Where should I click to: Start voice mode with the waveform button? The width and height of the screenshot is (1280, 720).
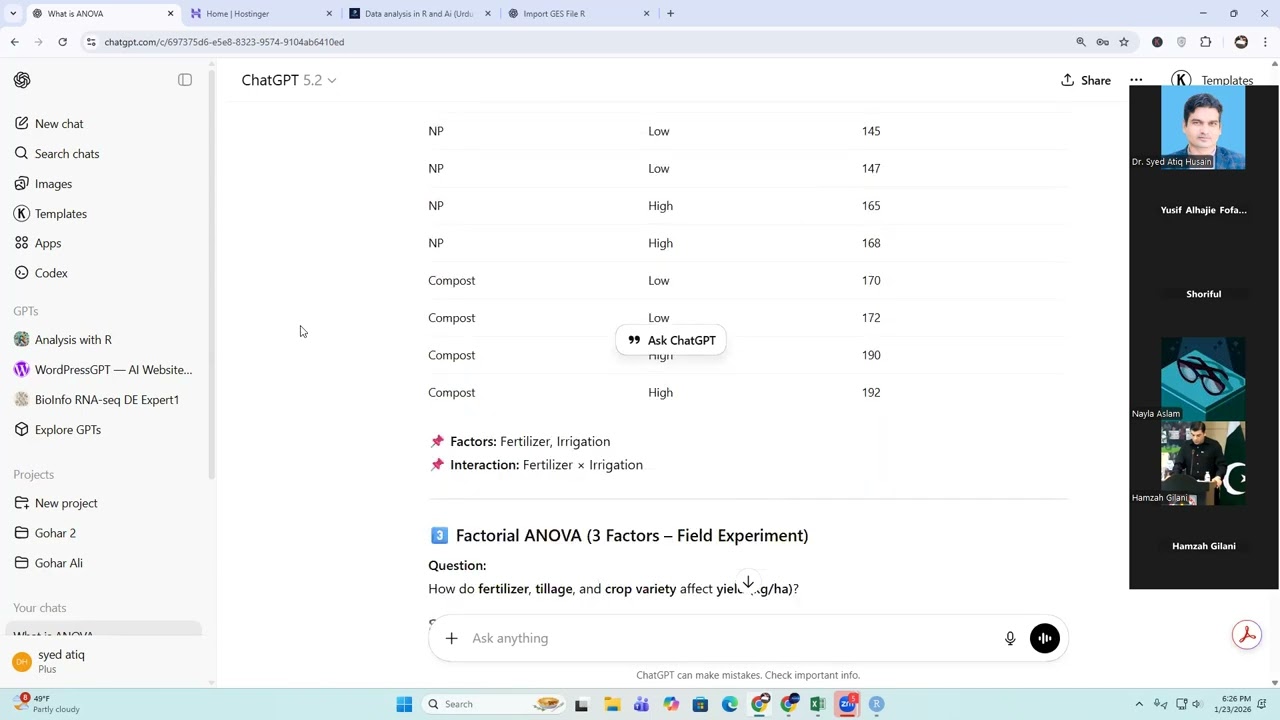click(1044, 638)
